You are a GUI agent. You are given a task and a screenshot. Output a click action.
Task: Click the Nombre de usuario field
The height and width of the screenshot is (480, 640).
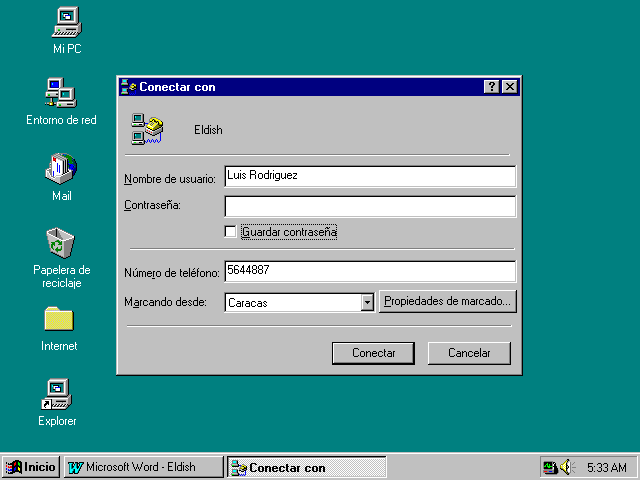(370, 176)
